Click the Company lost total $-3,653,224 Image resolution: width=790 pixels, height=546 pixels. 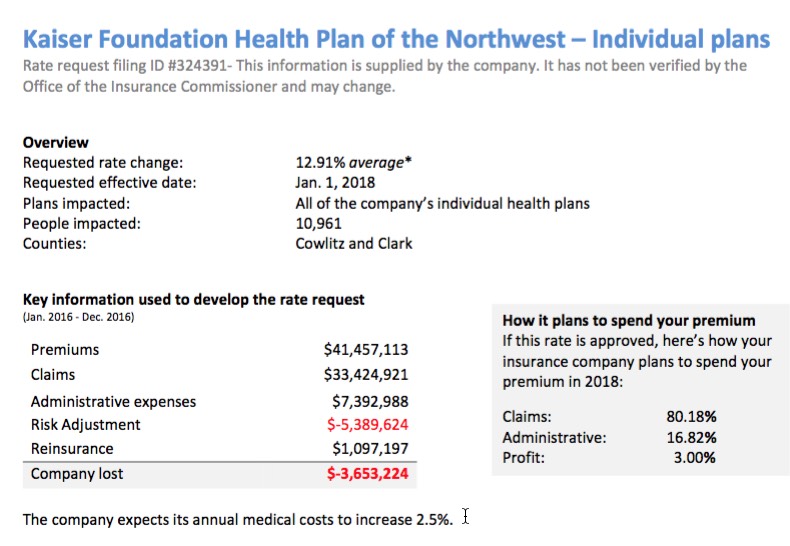[x=367, y=474]
